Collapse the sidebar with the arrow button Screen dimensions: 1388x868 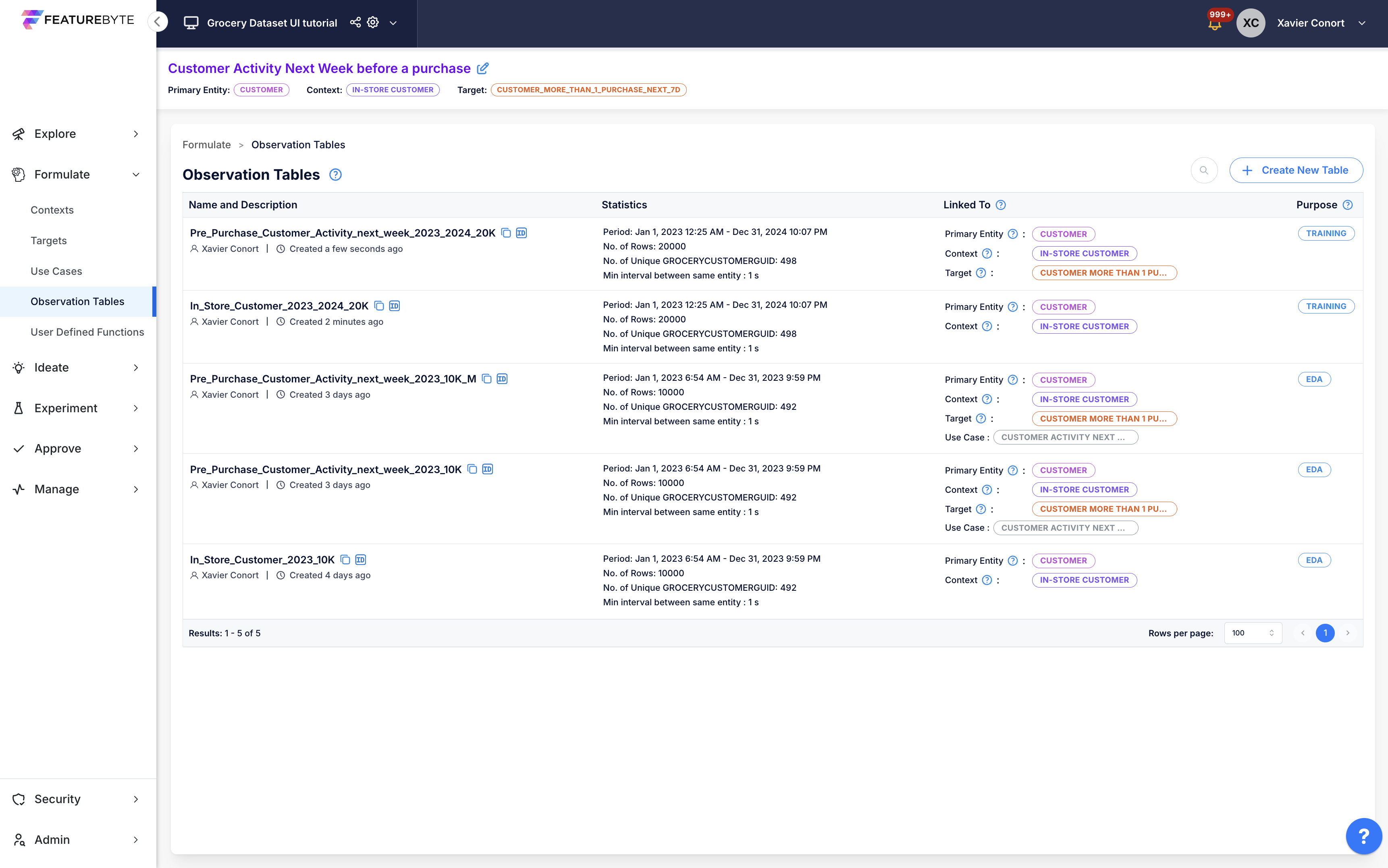coord(157,22)
